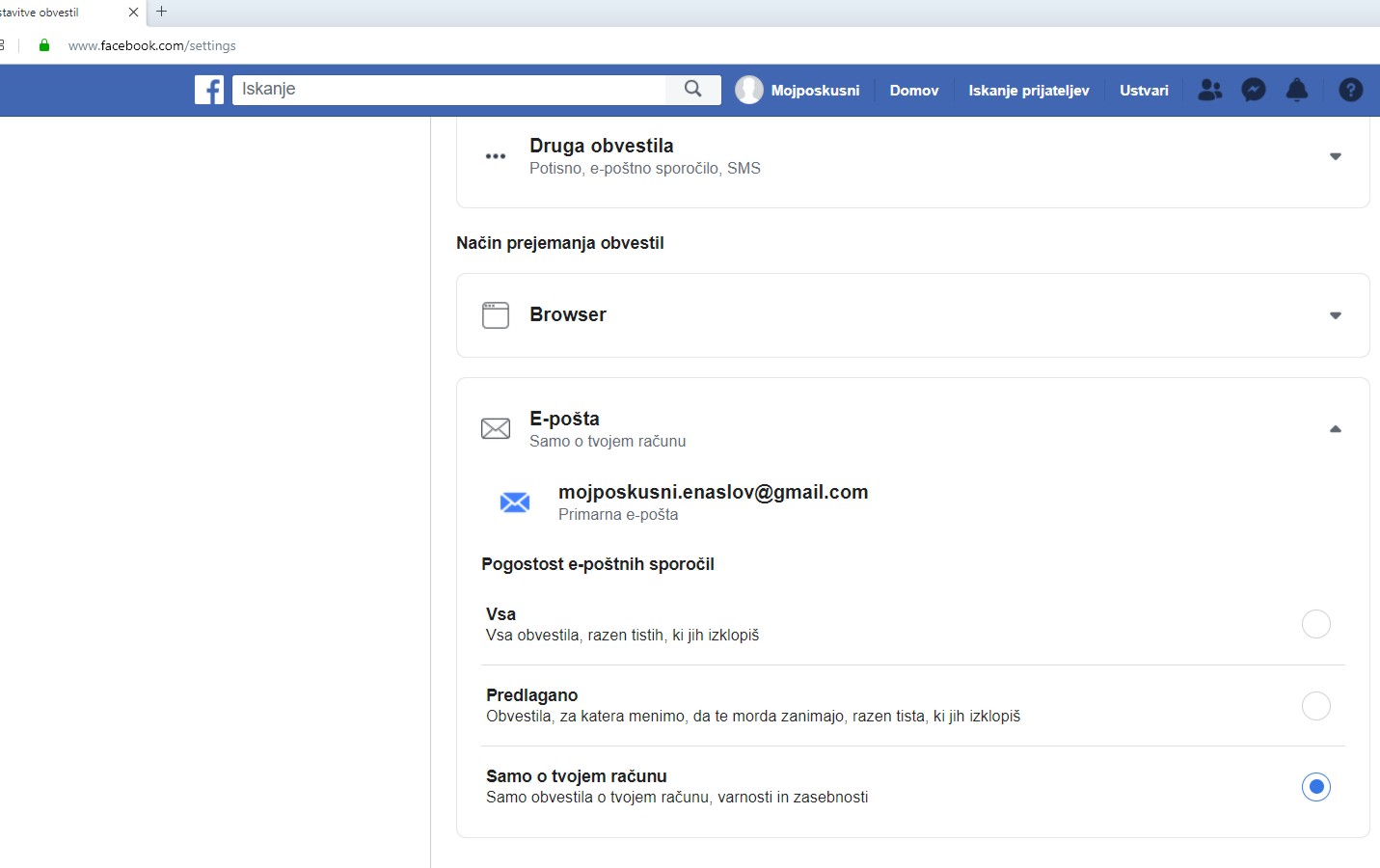Image resolution: width=1380 pixels, height=868 pixels.
Task: Select the Predlagano email frequency option
Action: pyautogui.click(x=1315, y=706)
